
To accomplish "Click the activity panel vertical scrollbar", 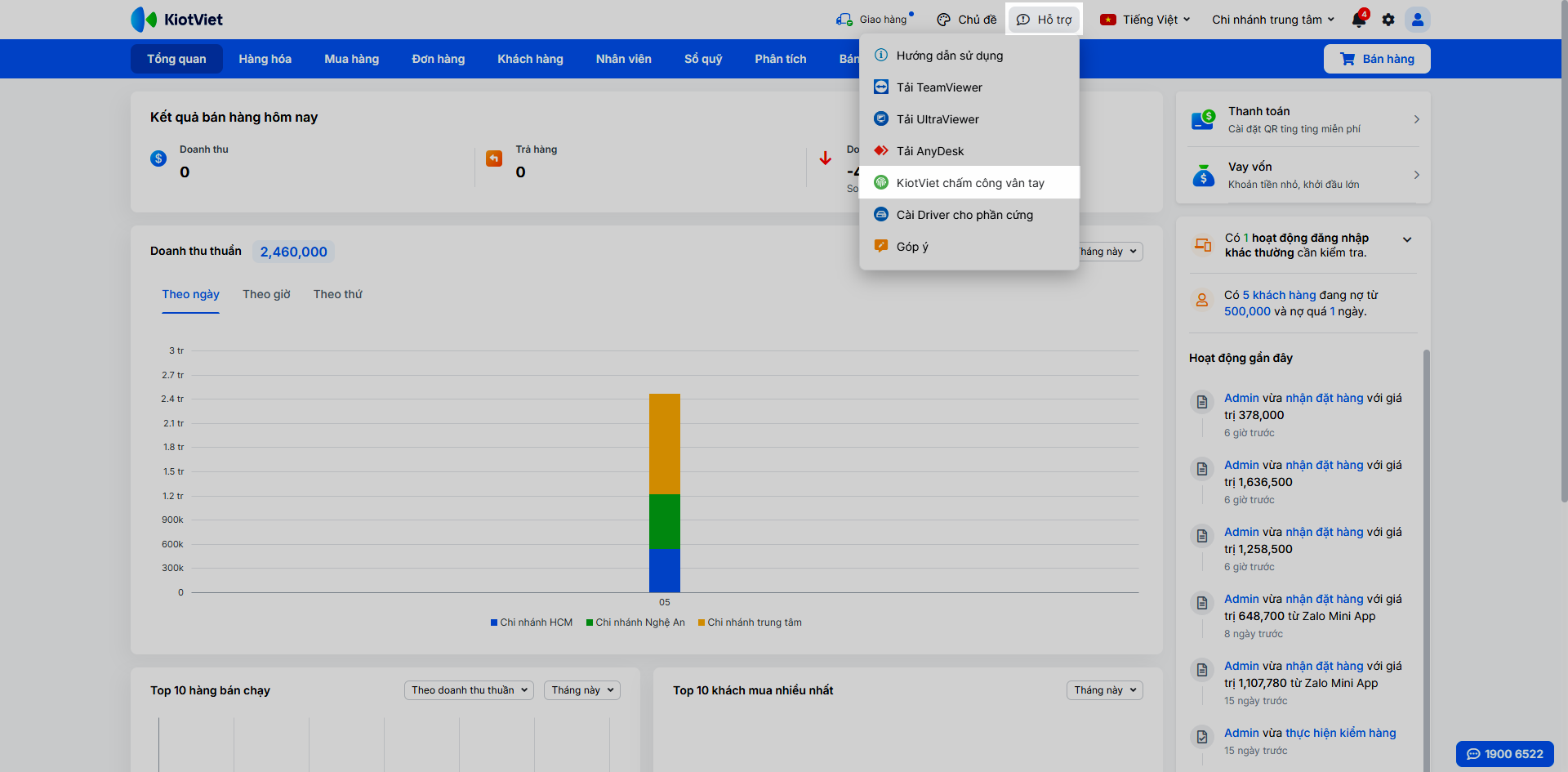I will click(1427, 560).
